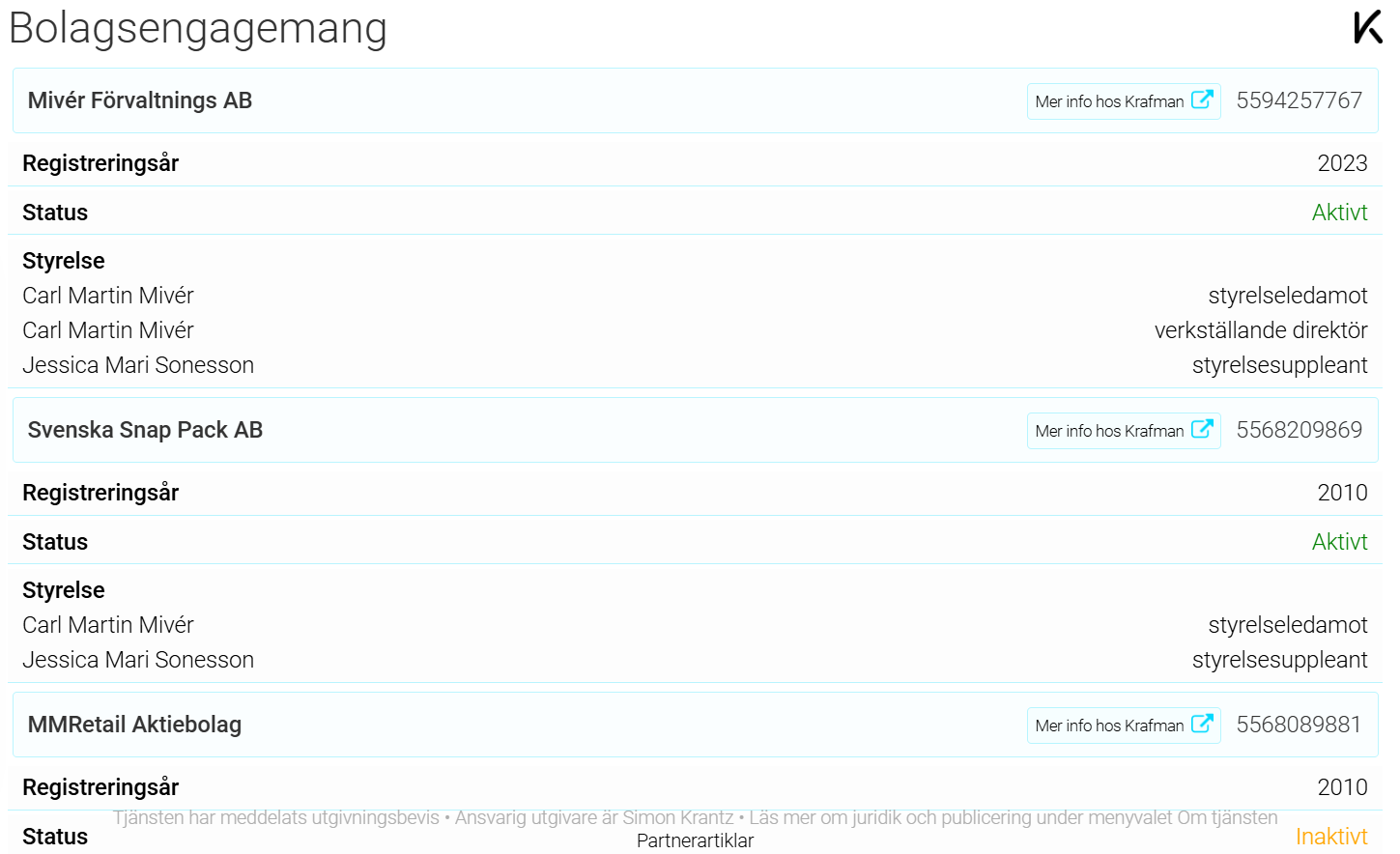The width and height of the screenshot is (1400, 854).
Task: Select organization number 5568089881
Action: tap(1299, 725)
